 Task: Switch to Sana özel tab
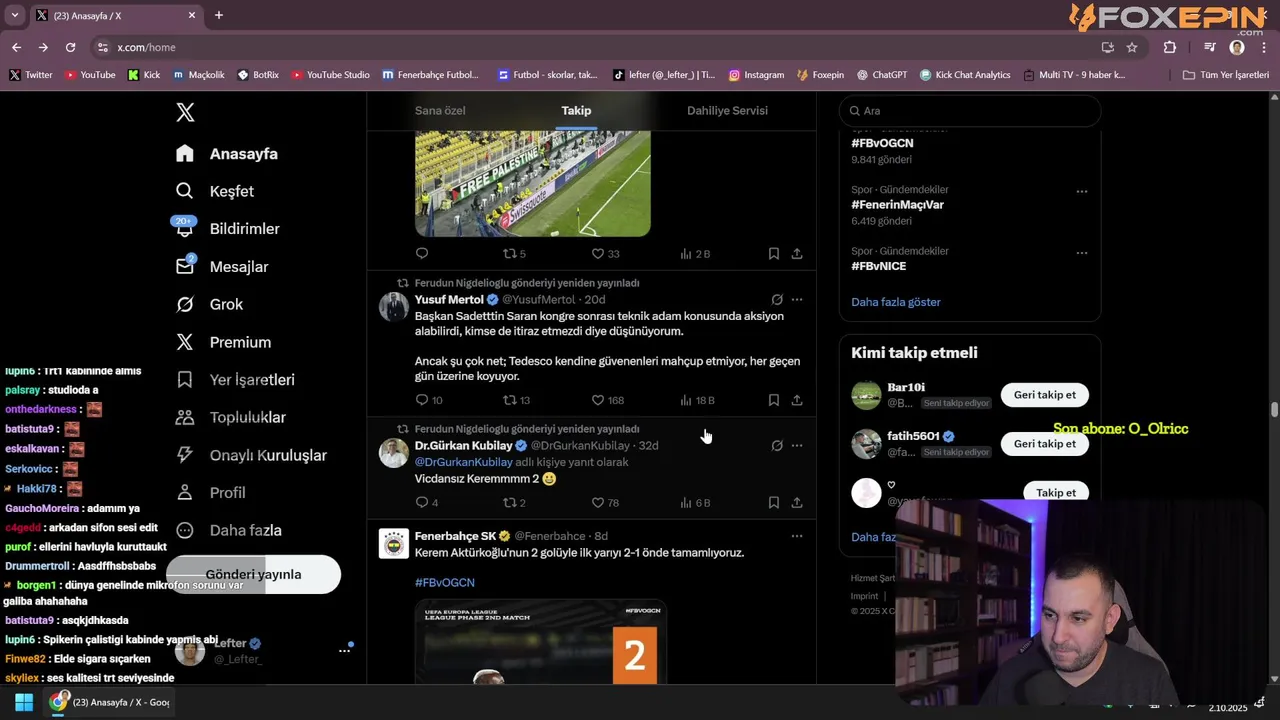click(x=440, y=111)
